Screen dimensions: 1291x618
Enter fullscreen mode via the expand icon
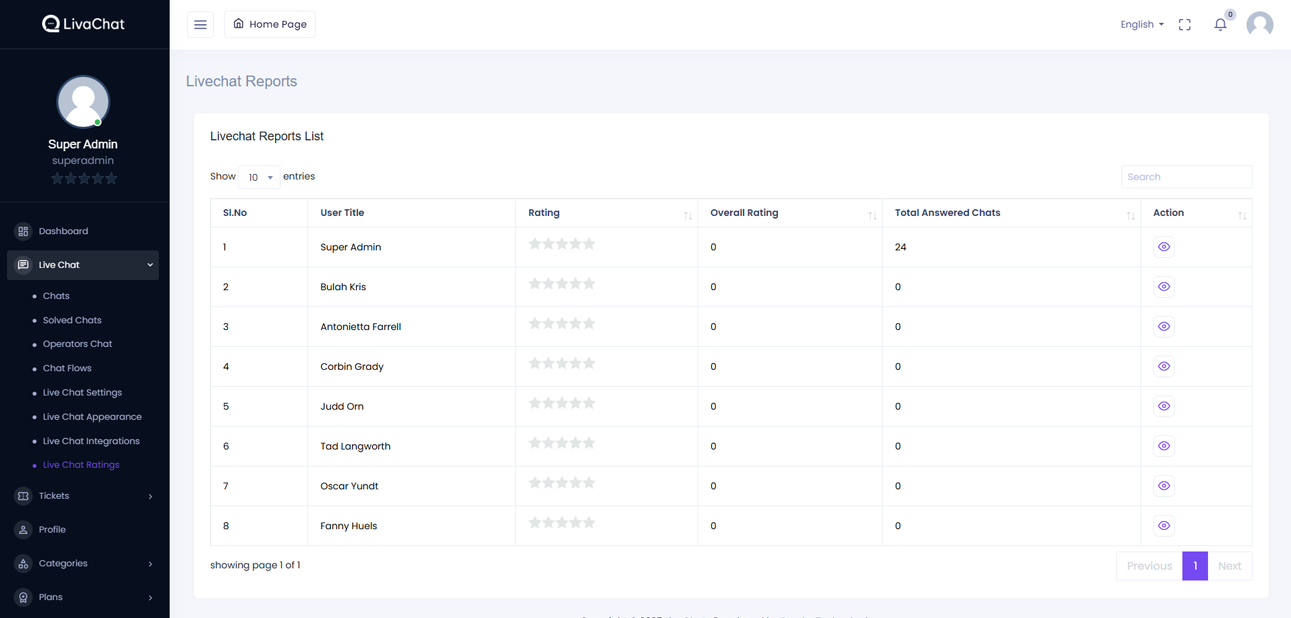[x=1185, y=24]
